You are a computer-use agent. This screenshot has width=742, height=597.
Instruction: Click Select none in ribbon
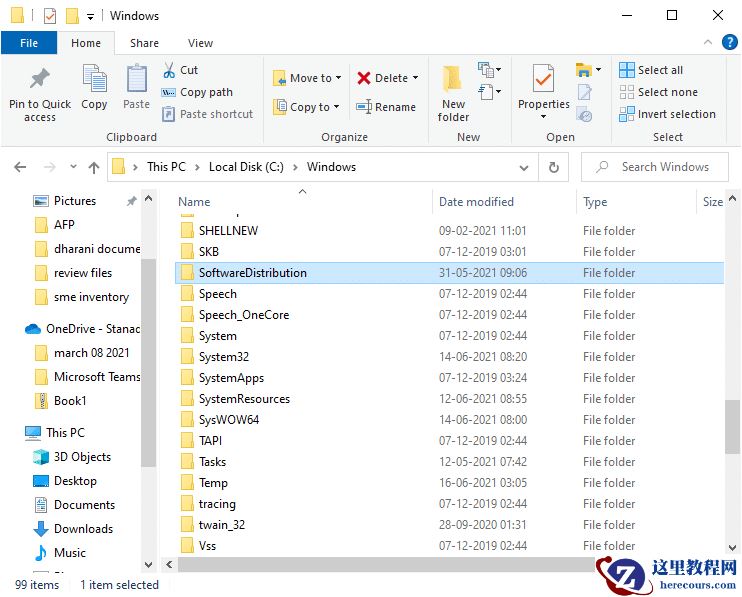point(658,92)
